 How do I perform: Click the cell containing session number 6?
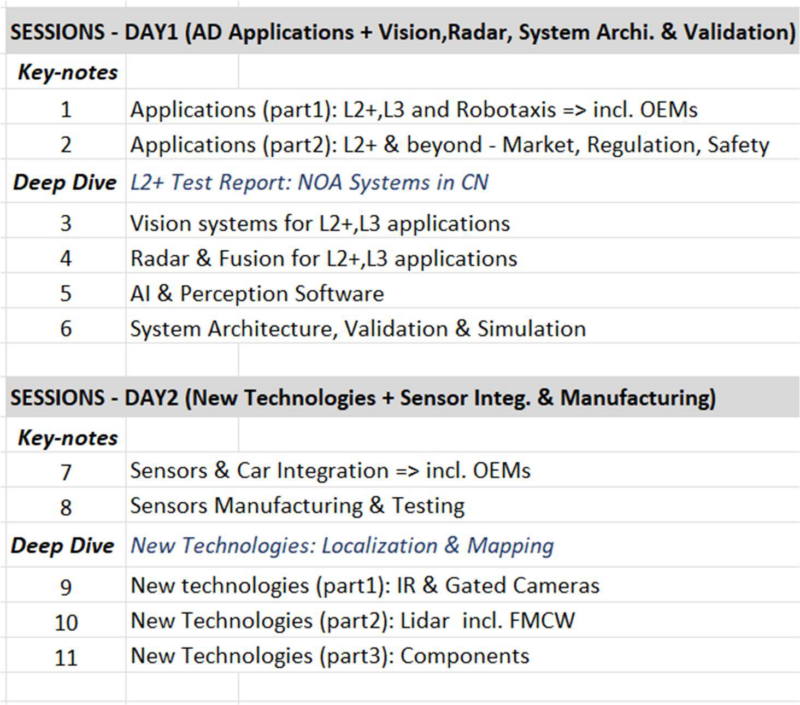point(65,328)
